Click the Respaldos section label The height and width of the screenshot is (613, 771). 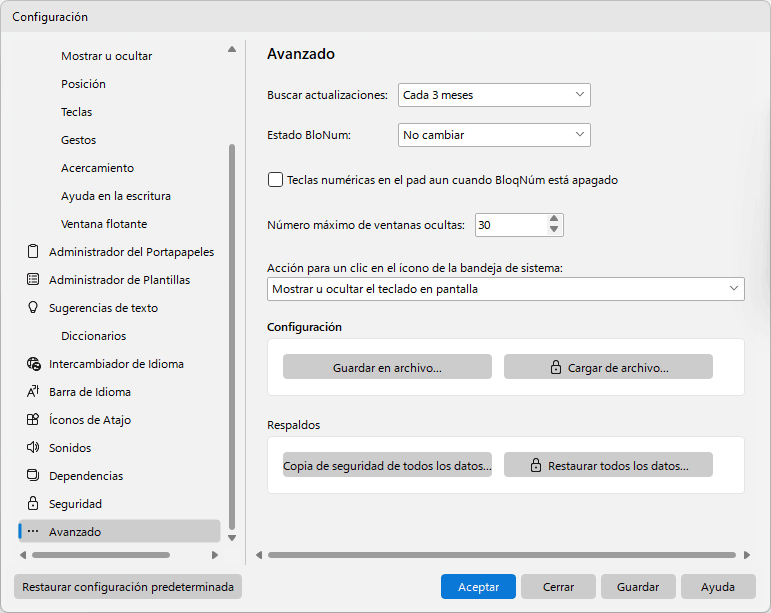point(294,425)
